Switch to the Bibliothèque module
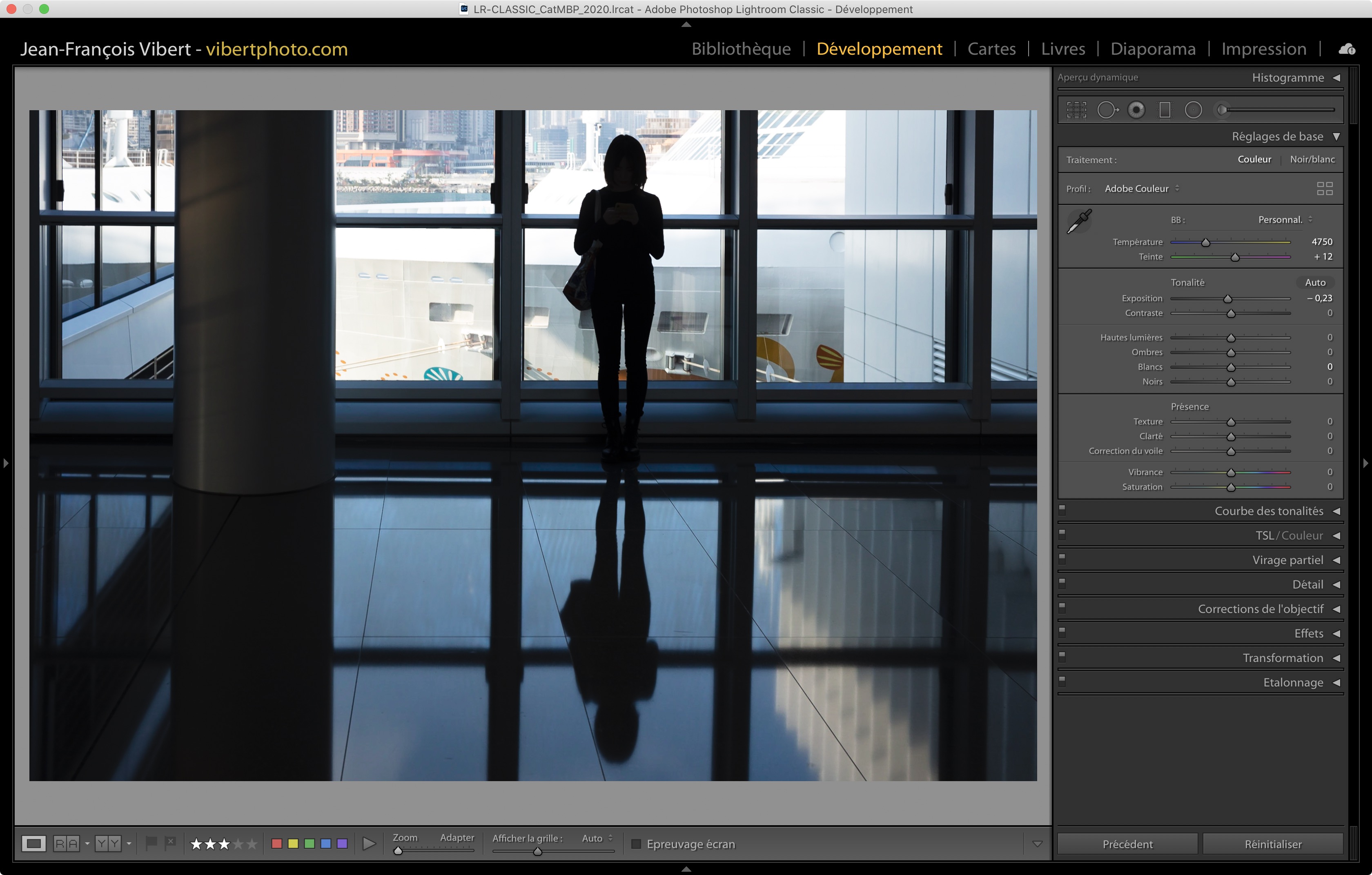The height and width of the screenshot is (875, 1372). tap(741, 49)
